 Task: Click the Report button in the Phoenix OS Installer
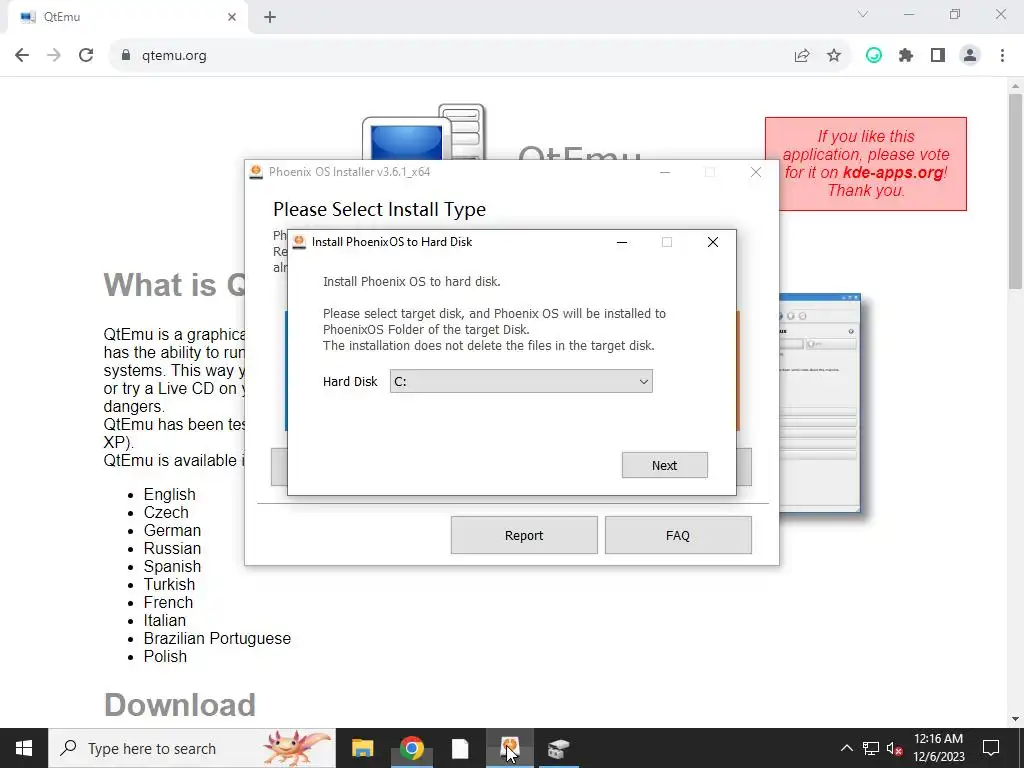(524, 535)
